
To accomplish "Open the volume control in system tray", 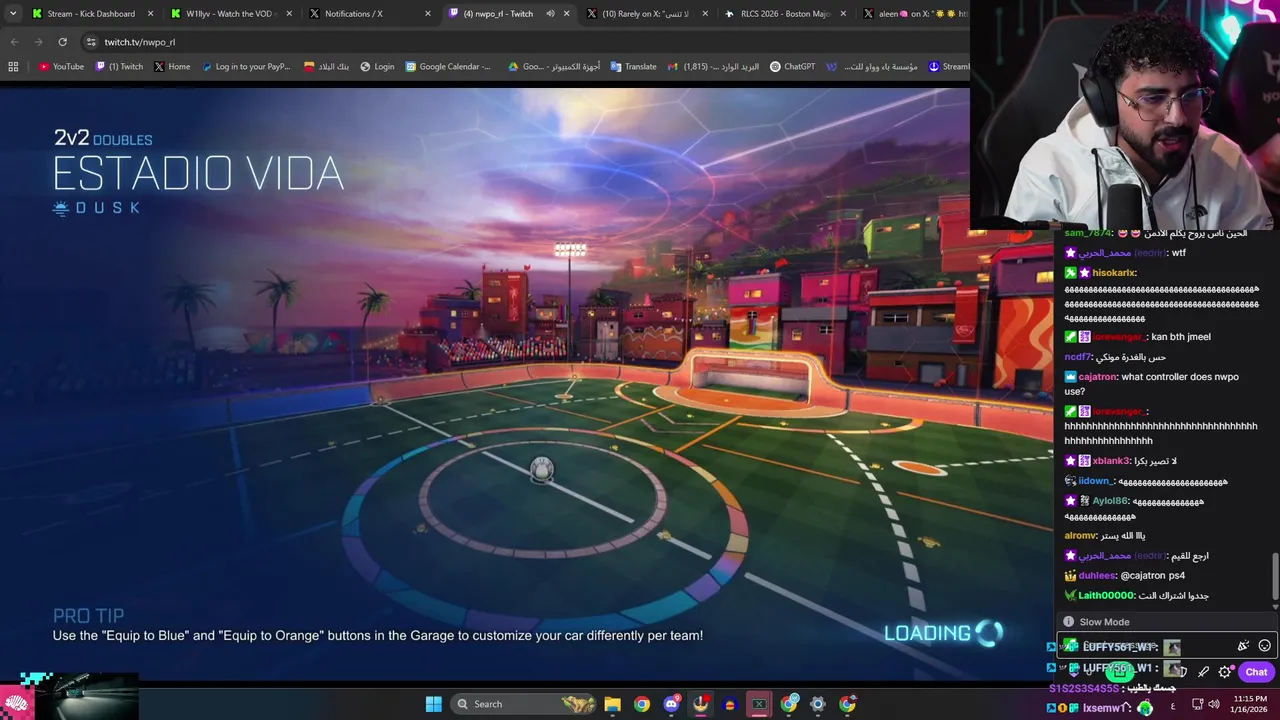I will click(x=1214, y=704).
